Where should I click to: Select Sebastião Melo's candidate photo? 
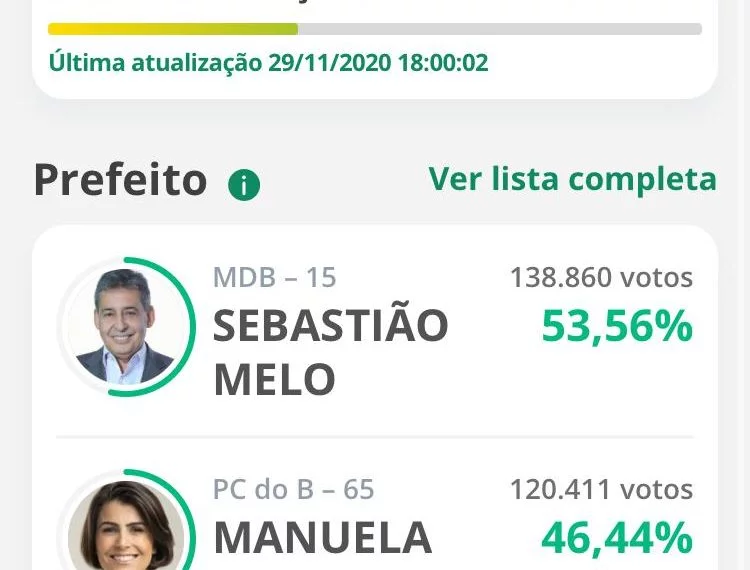pos(125,327)
